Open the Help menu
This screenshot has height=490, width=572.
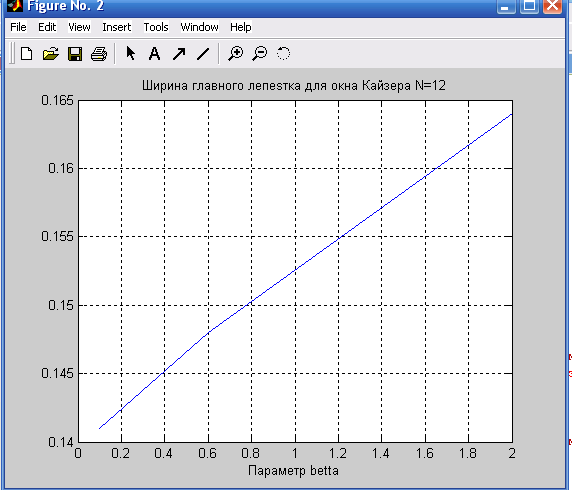(240, 27)
